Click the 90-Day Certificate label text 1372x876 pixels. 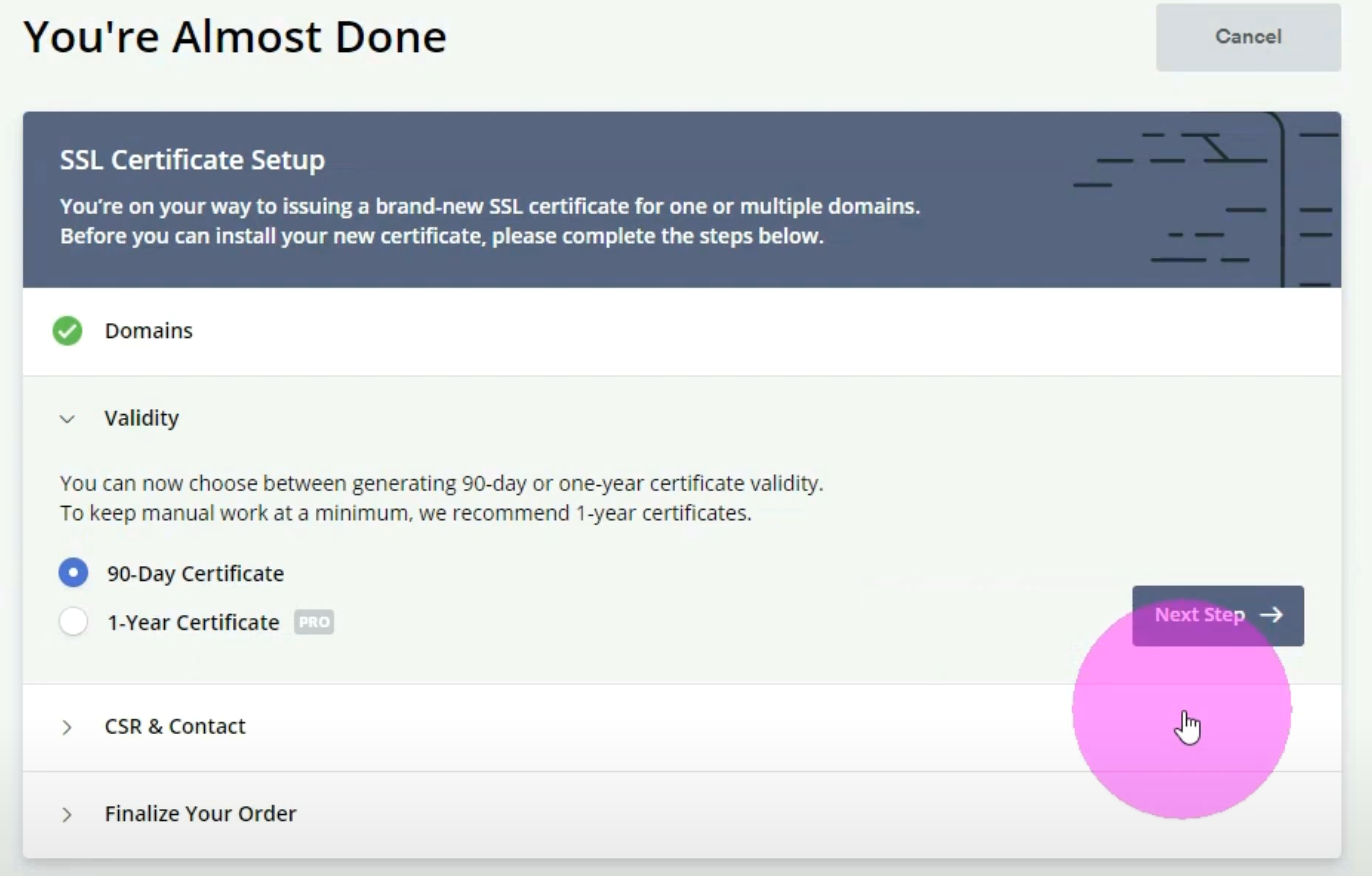tap(195, 574)
